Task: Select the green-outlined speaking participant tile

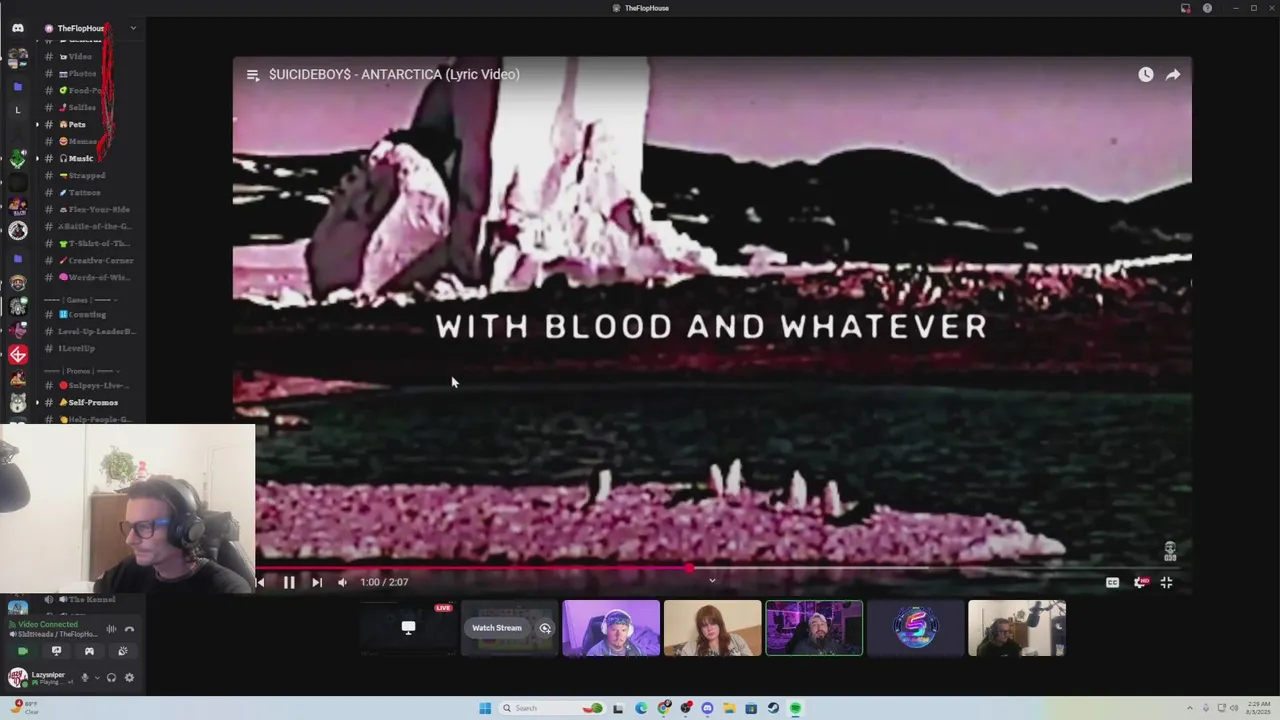Action: point(814,628)
